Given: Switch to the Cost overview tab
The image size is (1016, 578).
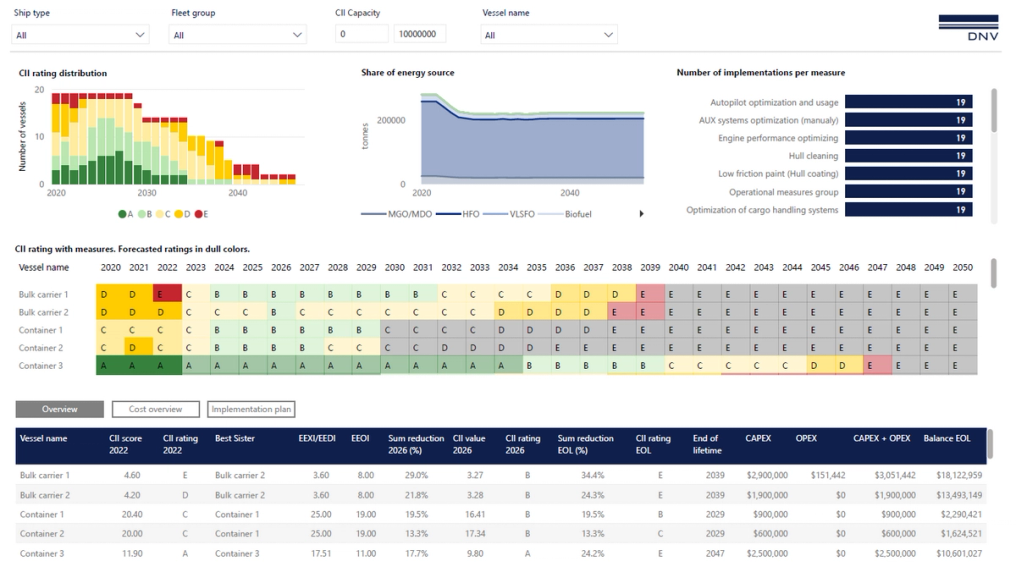Looking at the screenshot, I should 155,408.
